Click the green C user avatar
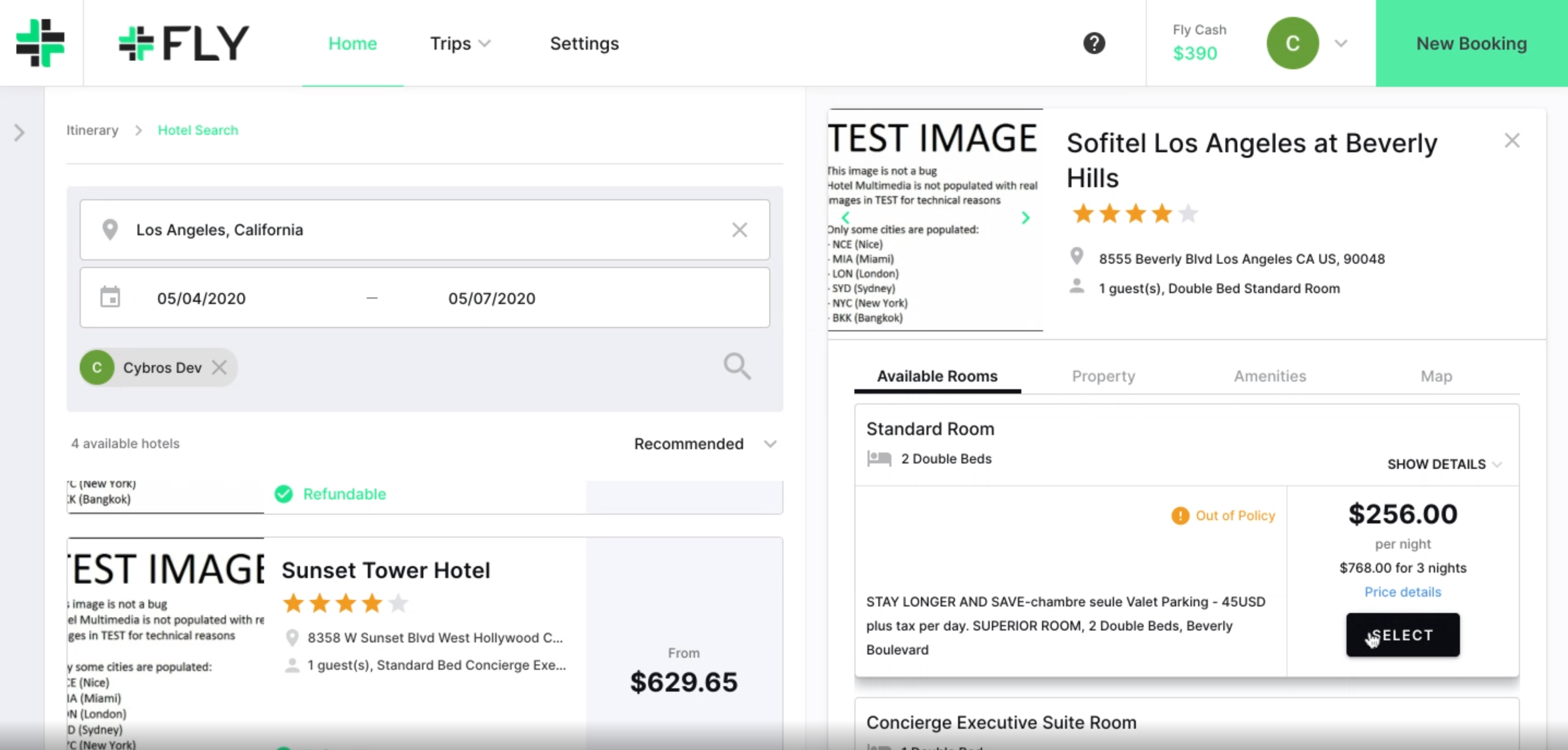Screen dimensions: 1568x750 point(1292,43)
